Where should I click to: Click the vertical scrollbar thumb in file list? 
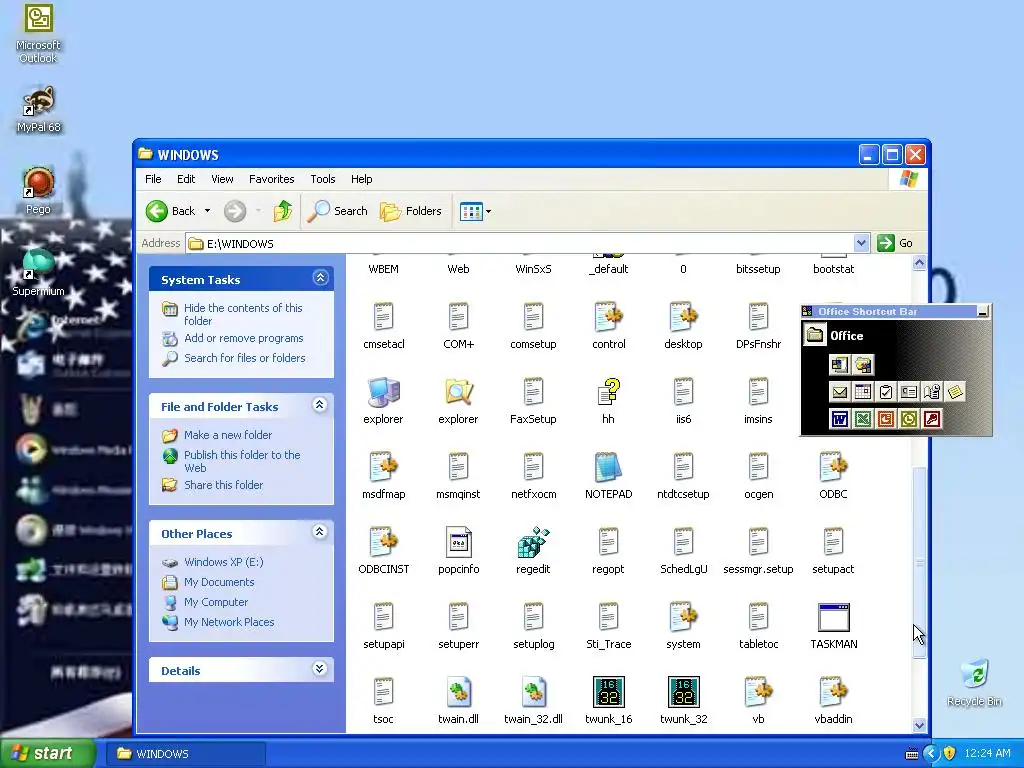920,562
